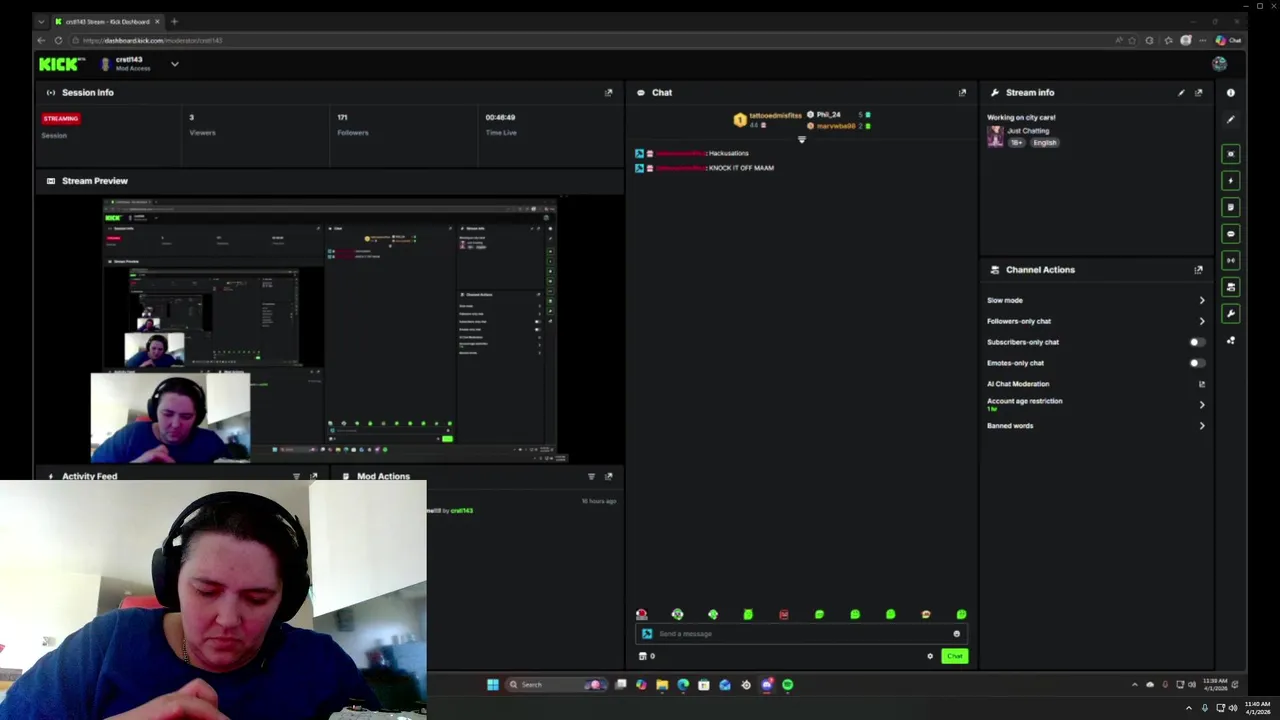The image size is (1280, 720).
Task: Click the stream preview video
Action: click(329, 329)
